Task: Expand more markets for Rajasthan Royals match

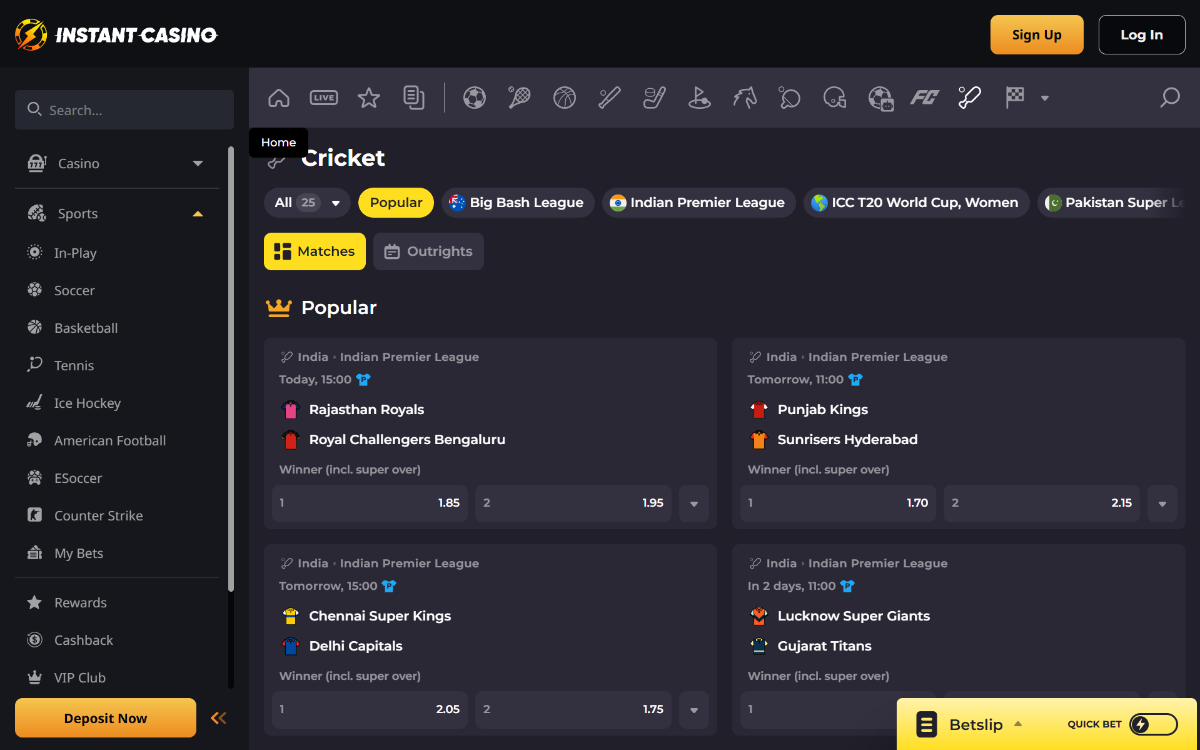Action: 694,504
